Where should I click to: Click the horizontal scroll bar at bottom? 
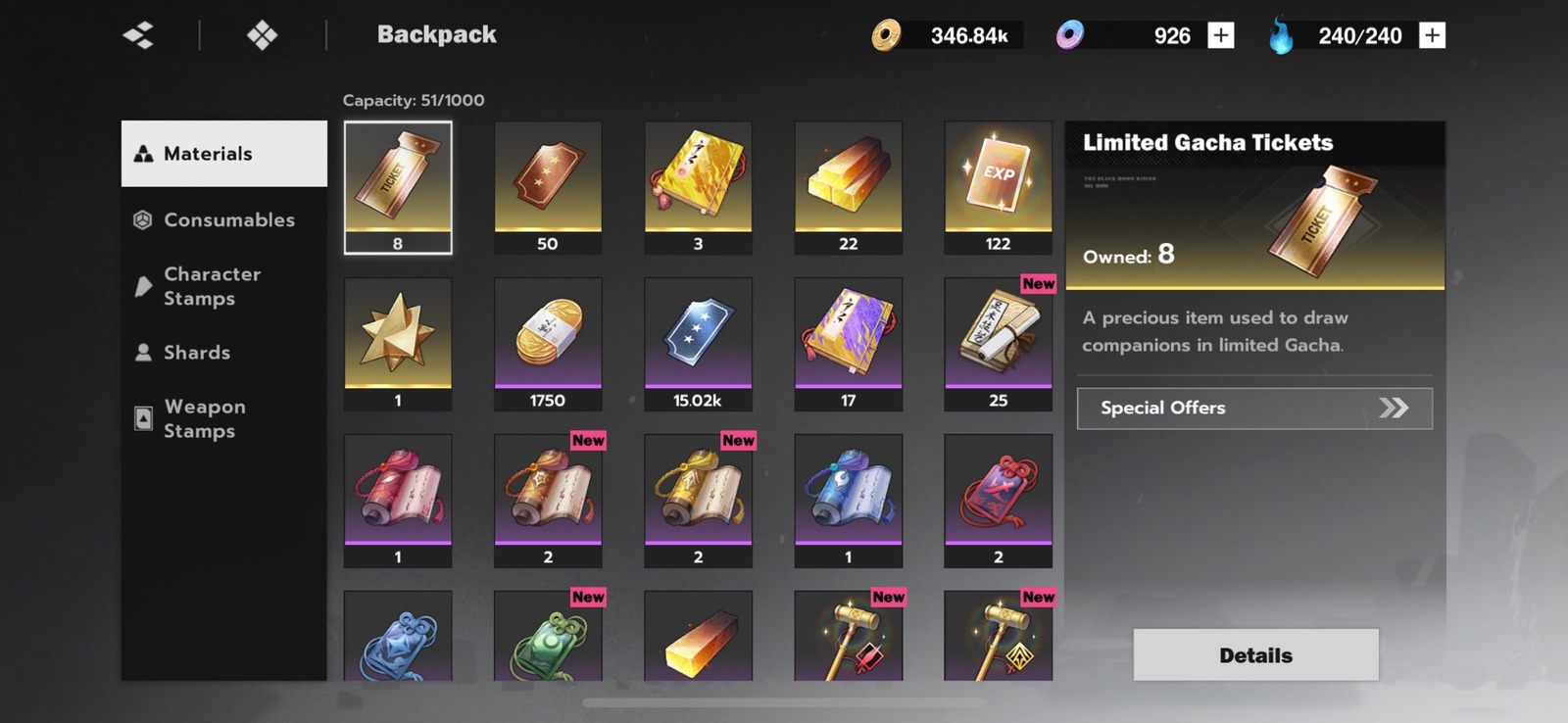pyautogui.click(x=784, y=702)
